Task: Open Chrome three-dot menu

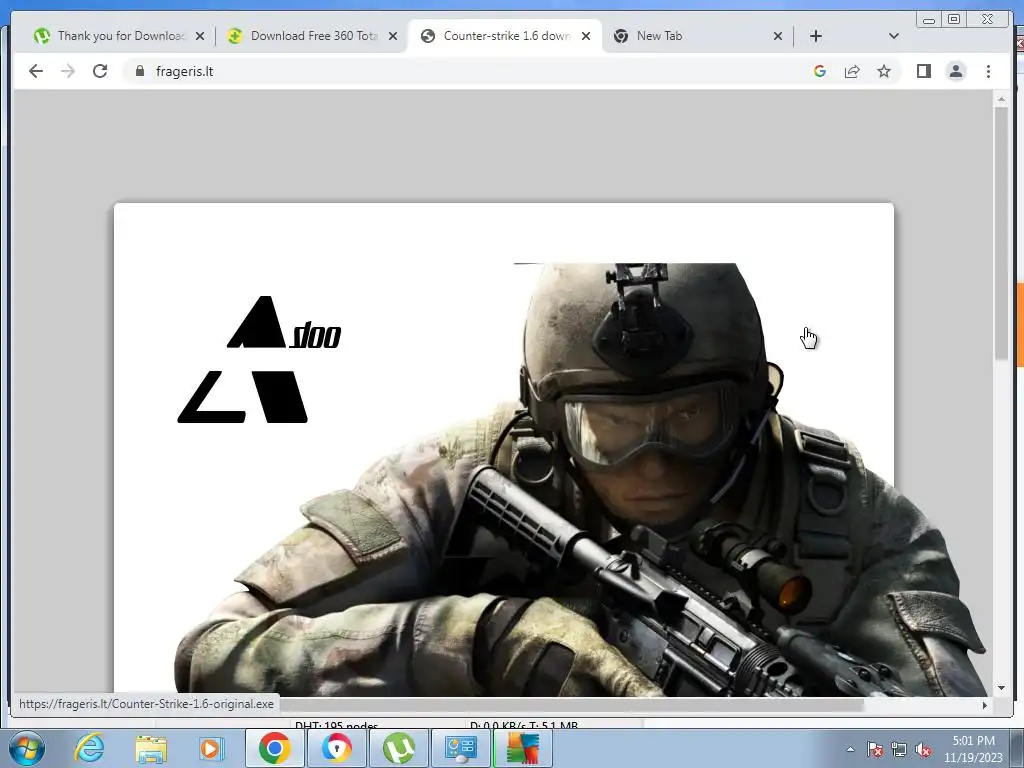Action: click(989, 71)
